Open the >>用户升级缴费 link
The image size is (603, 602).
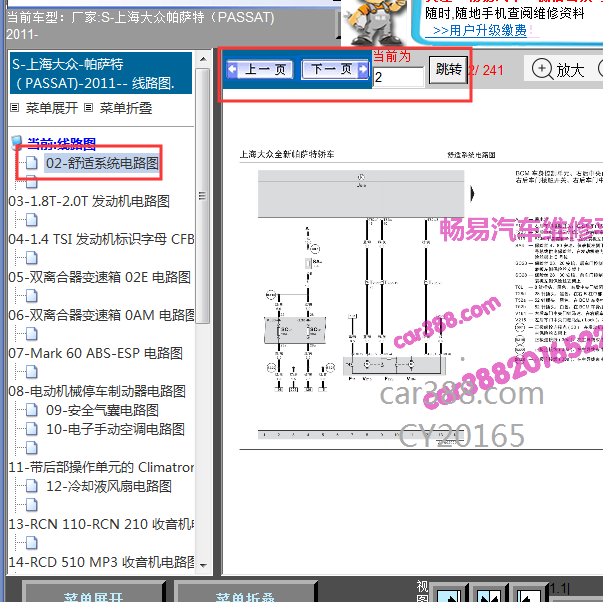(480, 30)
